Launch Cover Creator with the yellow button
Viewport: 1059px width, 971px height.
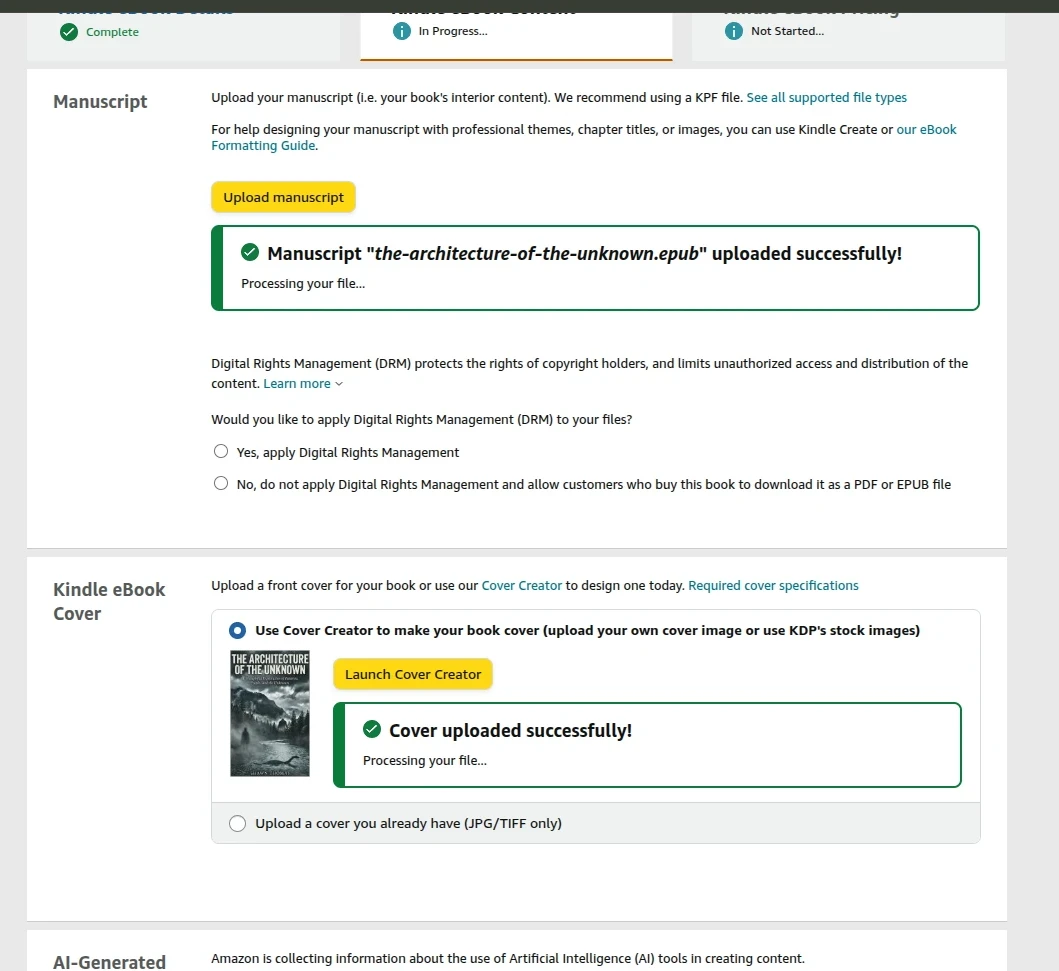point(413,674)
